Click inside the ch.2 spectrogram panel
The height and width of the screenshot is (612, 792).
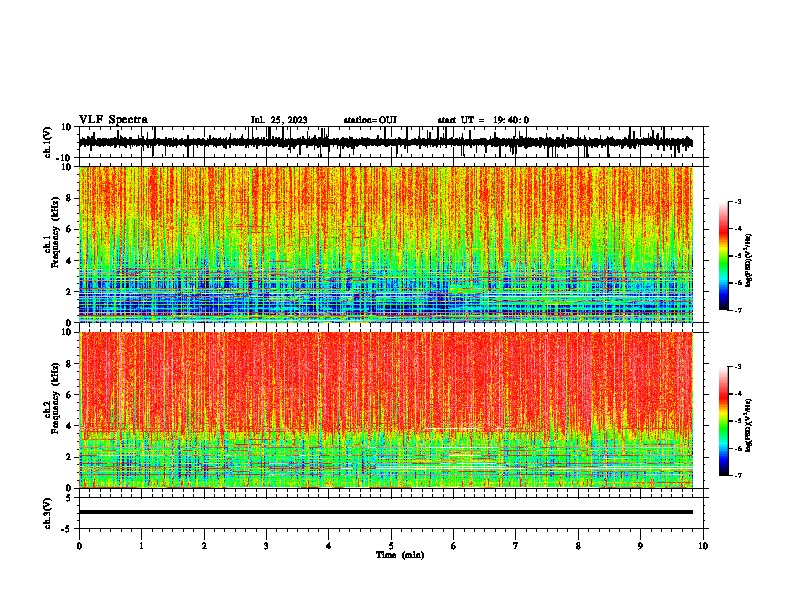(386, 410)
